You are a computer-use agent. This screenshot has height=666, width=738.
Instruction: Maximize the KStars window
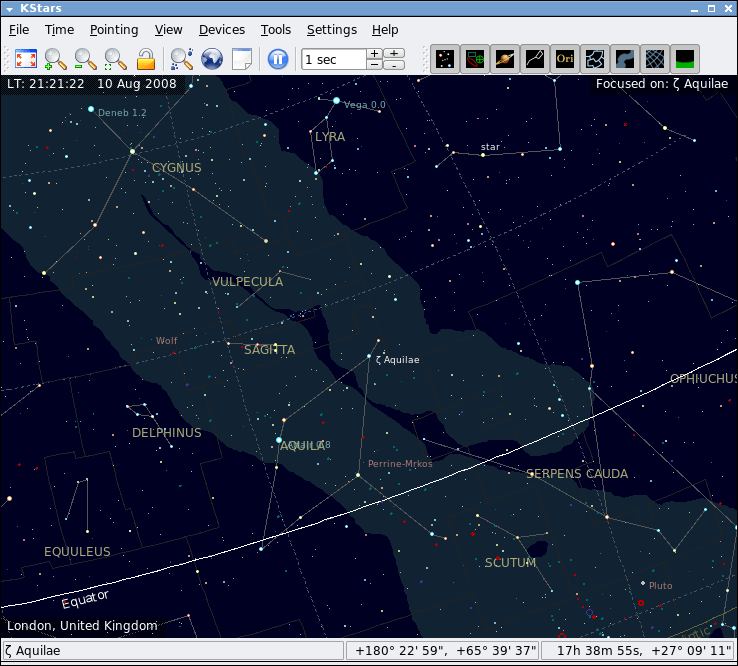coord(712,9)
